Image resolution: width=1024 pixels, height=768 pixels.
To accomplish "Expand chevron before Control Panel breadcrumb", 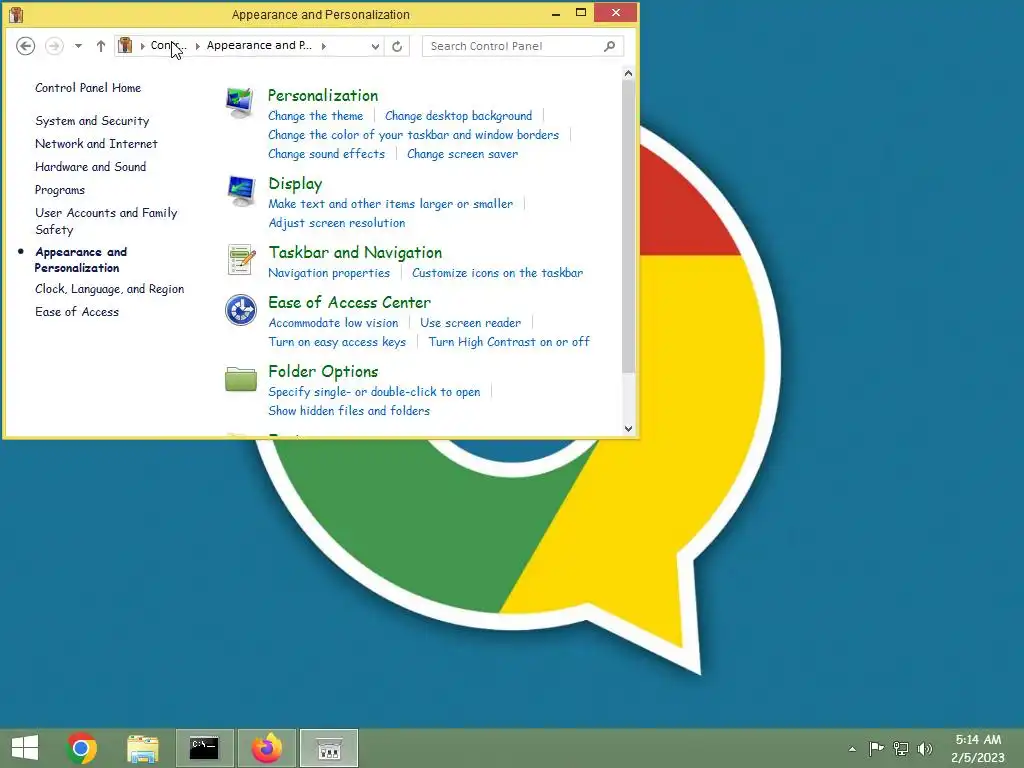I will pyautogui.click(x=142, y=46).
